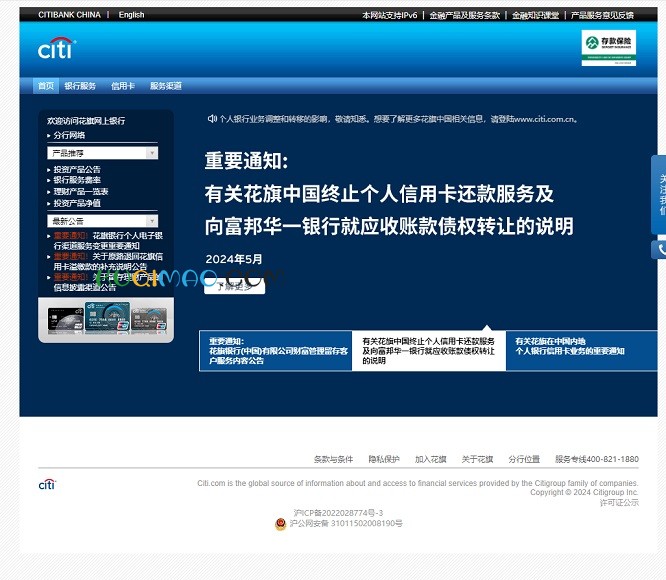Image resolution: width=666 pixels, height=580 pixels.
Task: Click the 服务专线400-821-1880 hotline text
Action: 597,459
